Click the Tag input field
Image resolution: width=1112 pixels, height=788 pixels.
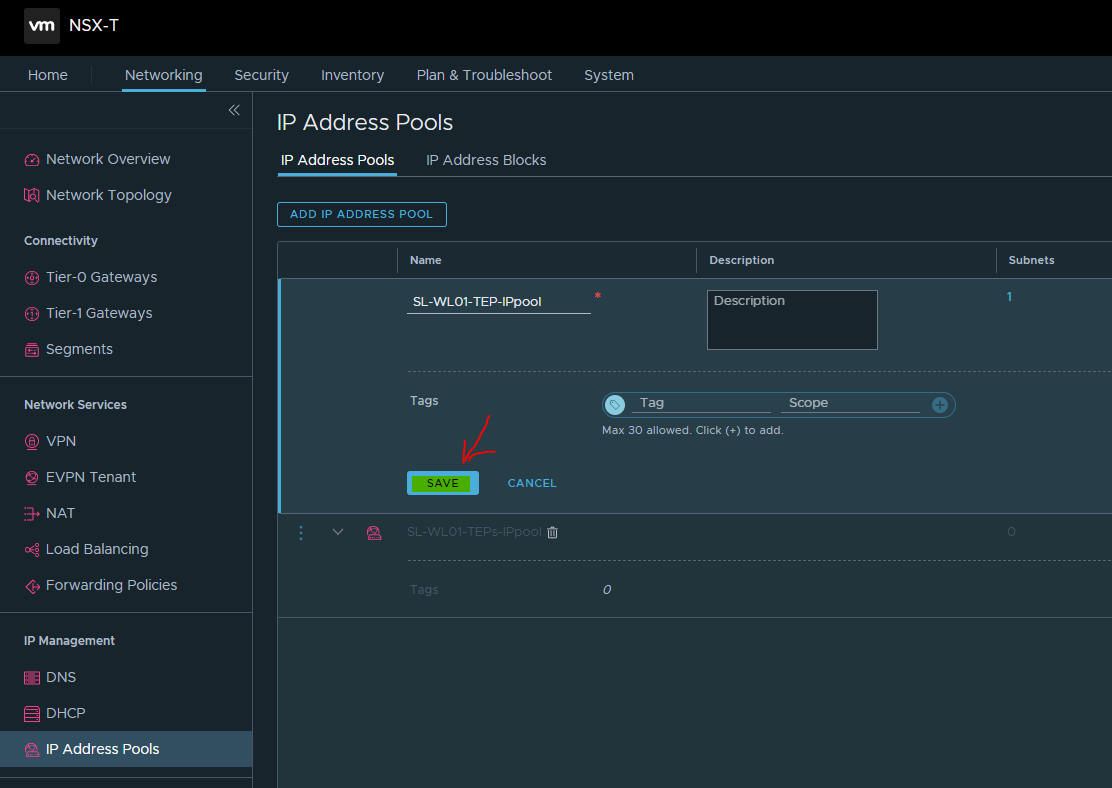pos(701,403)
